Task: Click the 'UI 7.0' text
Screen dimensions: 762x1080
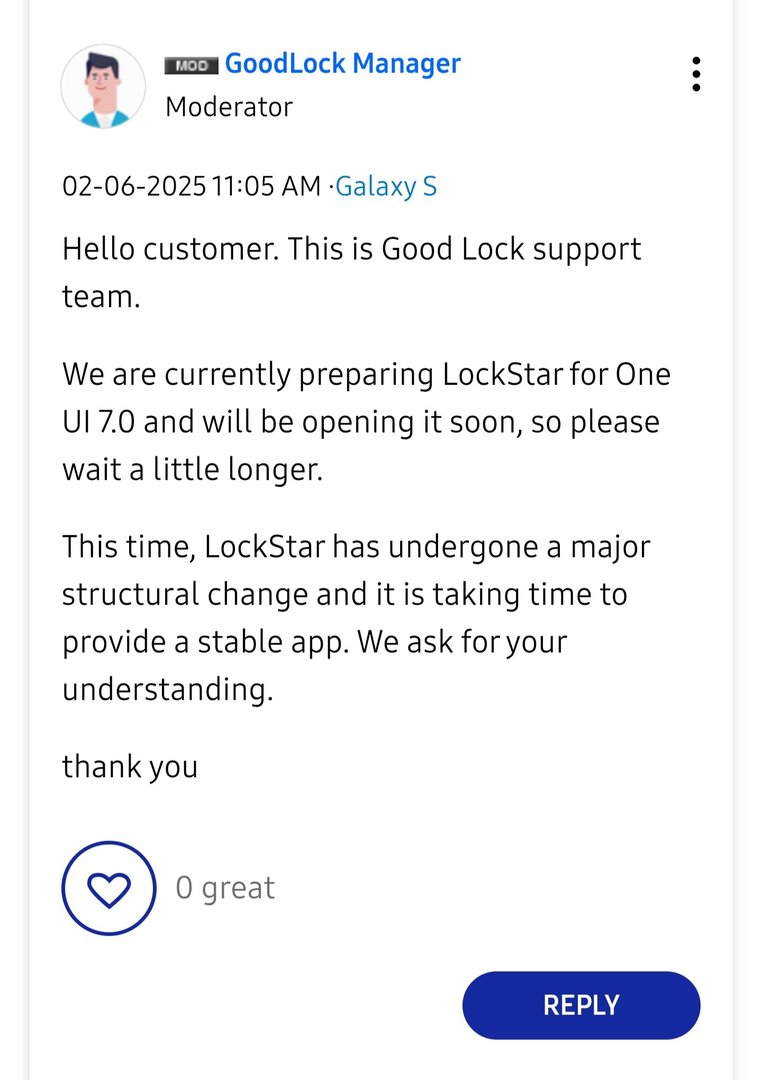Action: tap(99, 422)
